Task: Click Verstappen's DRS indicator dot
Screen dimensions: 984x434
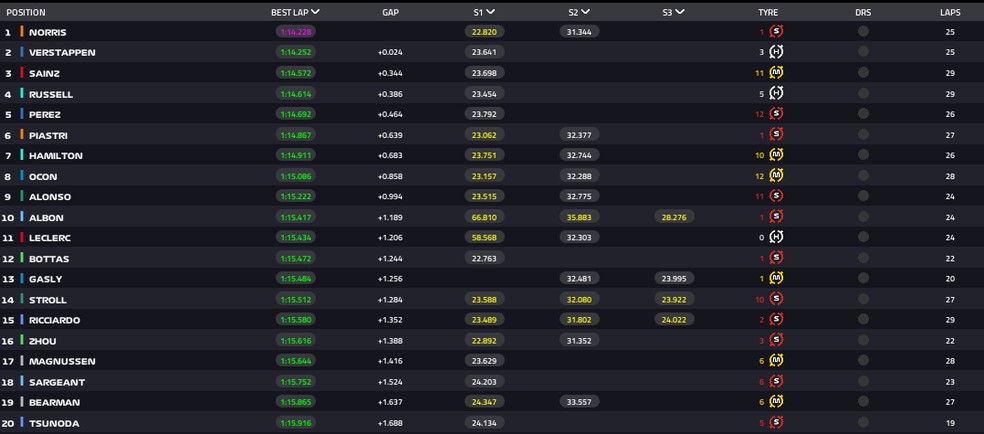Action: [864, 52]
